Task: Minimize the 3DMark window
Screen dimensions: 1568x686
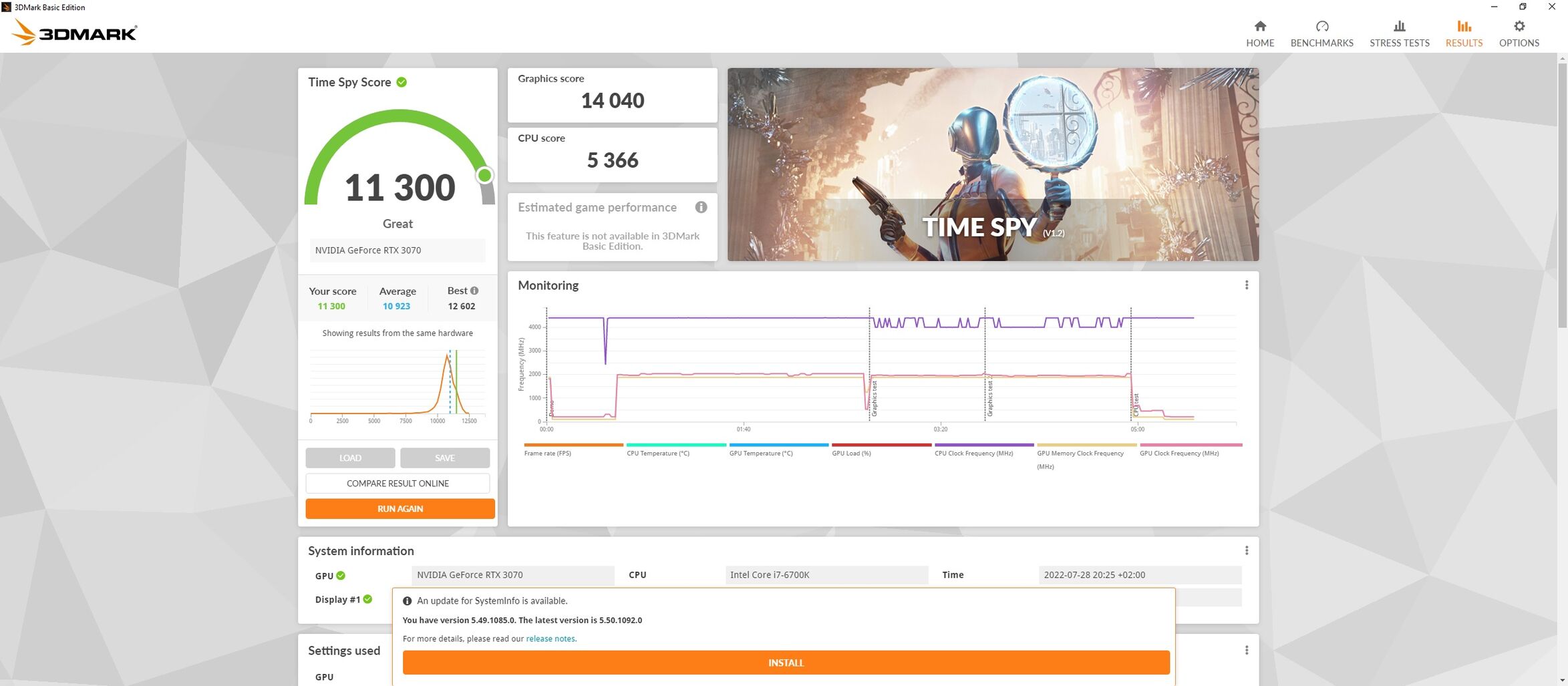Action: pyautogui.click(x=1494, y=7)
